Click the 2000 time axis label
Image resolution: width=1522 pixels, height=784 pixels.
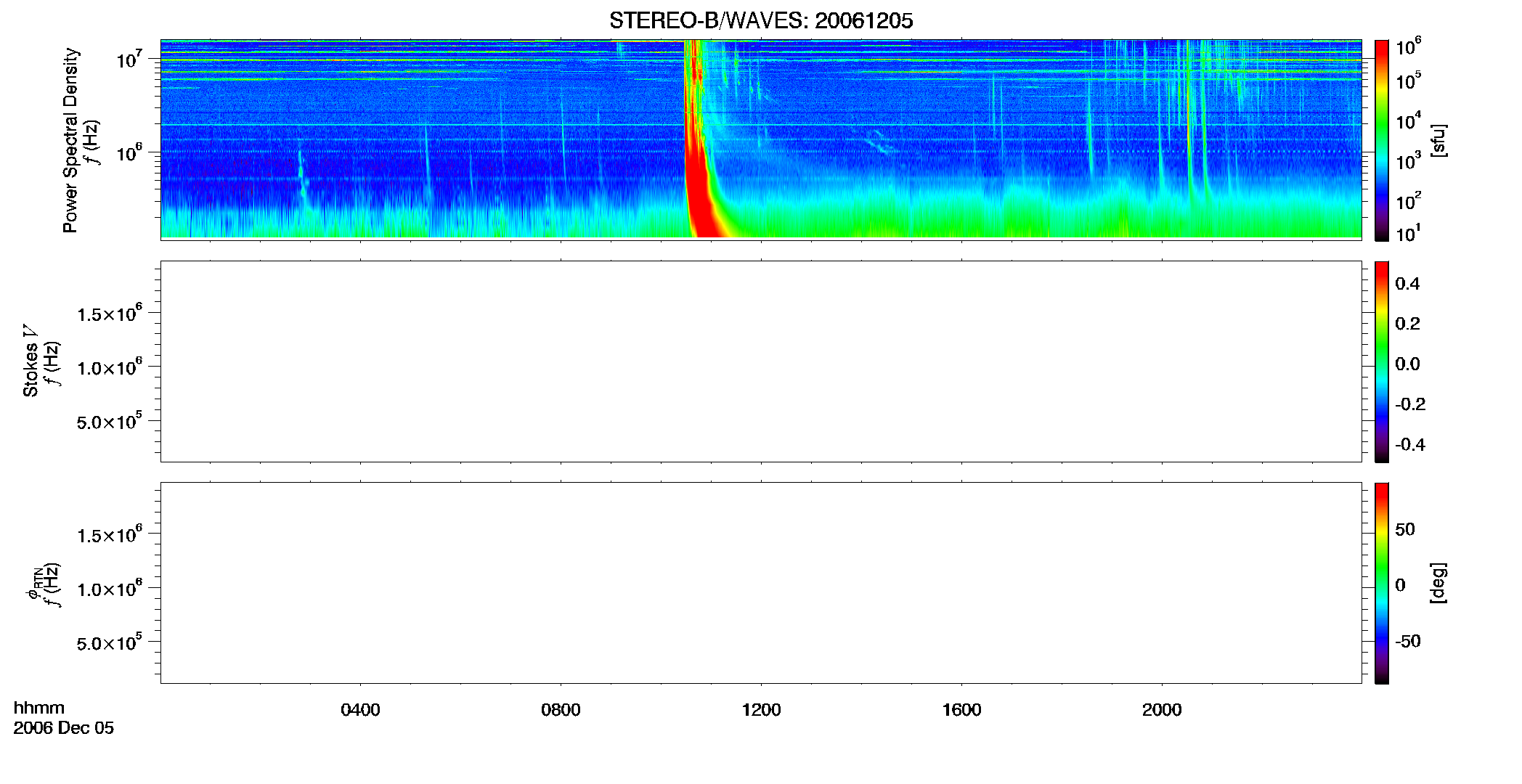click(x=1162, y=710)
